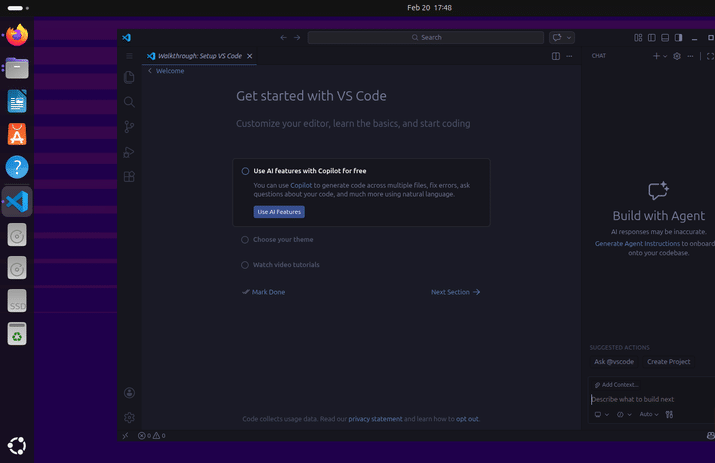Select the 'Choose your theme' step

(x=283, y=239)
